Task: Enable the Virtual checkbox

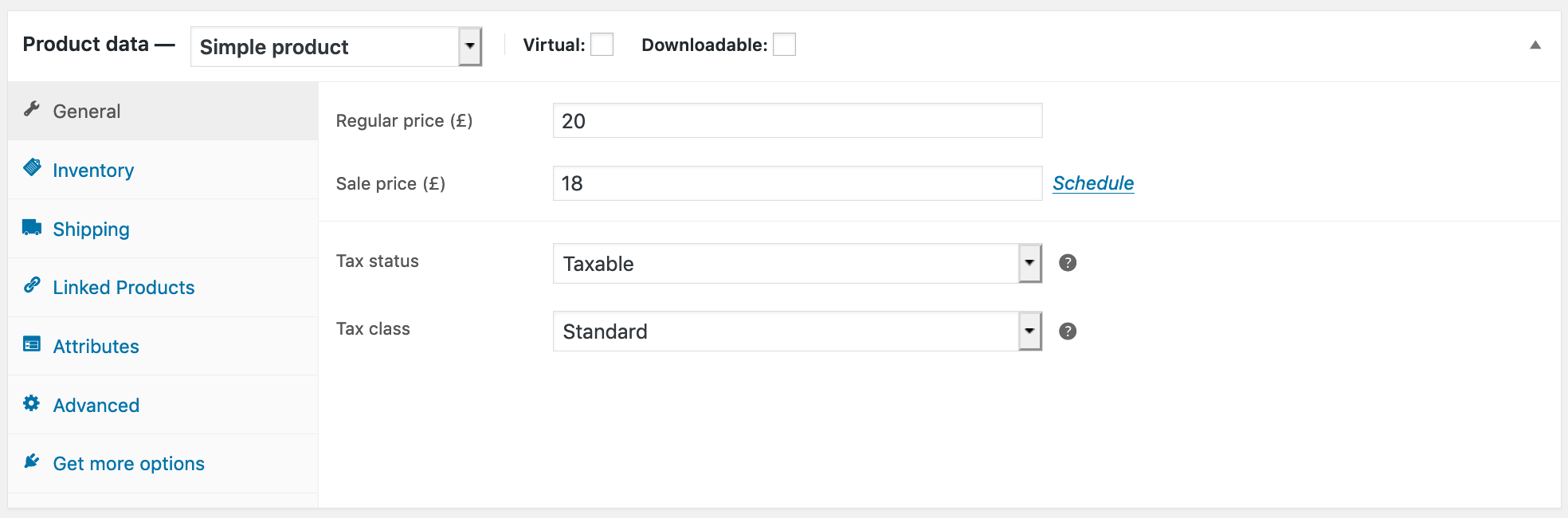Action: [x=602, y=45]
